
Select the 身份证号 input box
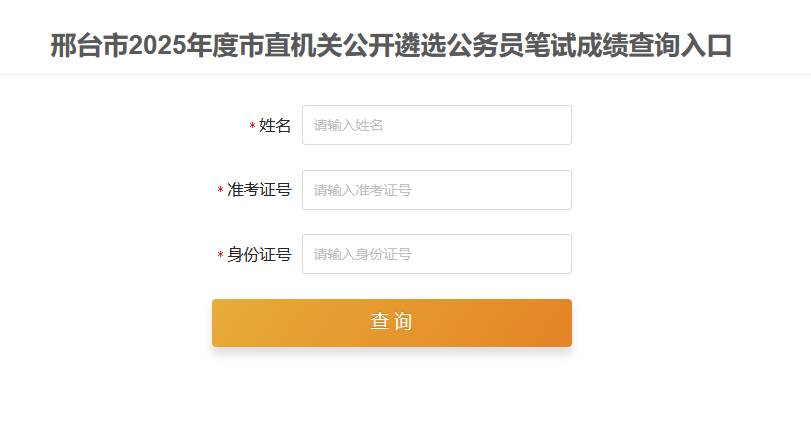pos(436,254)
